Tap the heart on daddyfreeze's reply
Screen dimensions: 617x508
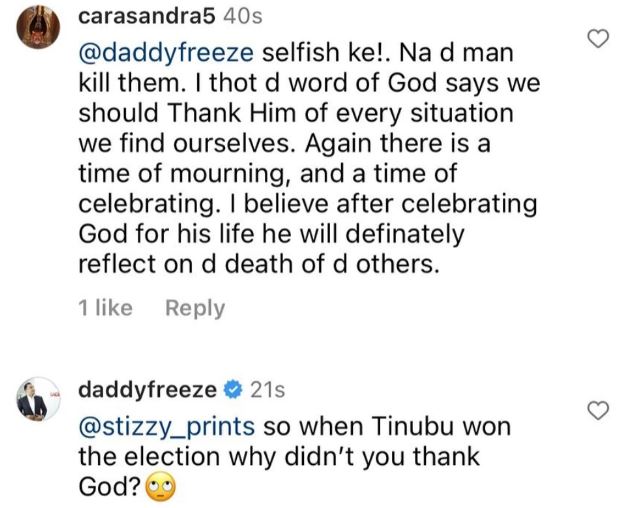coord(598,409)
